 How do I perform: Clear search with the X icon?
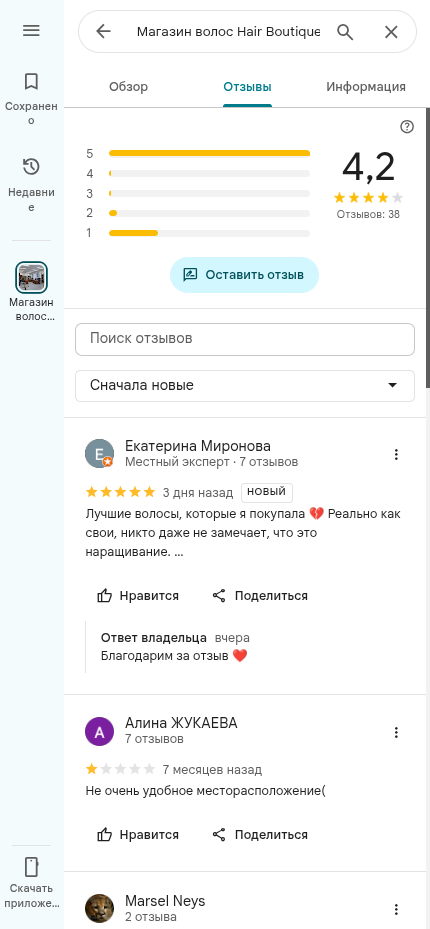coord(391,31)
